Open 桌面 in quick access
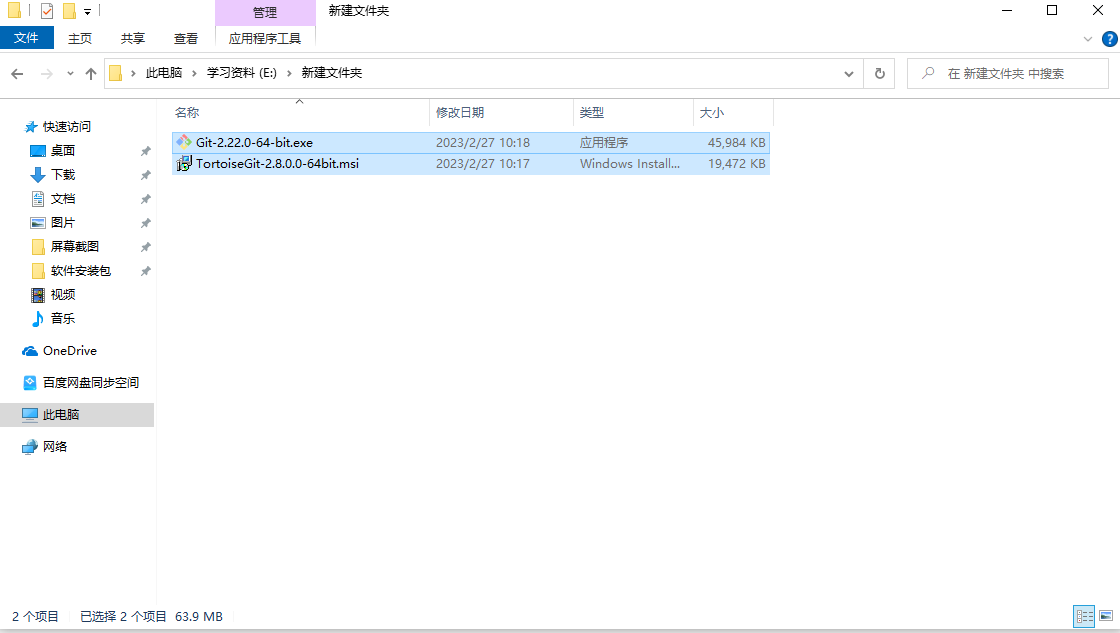The image size is (1120, 633). pos(63,151)
